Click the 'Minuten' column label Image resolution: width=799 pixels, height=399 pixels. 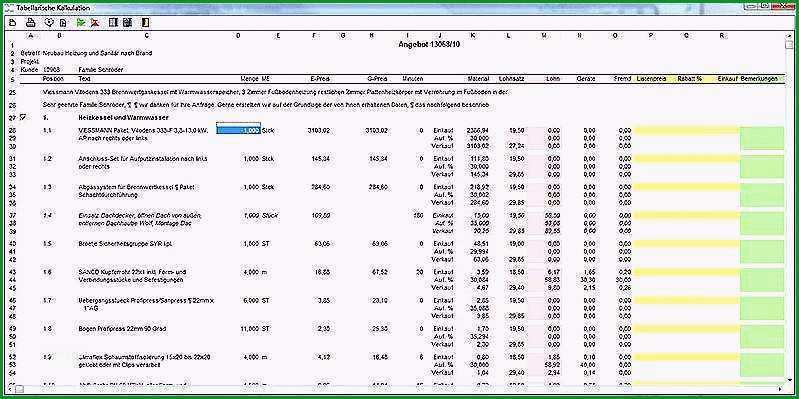click(x=413, y=79)
